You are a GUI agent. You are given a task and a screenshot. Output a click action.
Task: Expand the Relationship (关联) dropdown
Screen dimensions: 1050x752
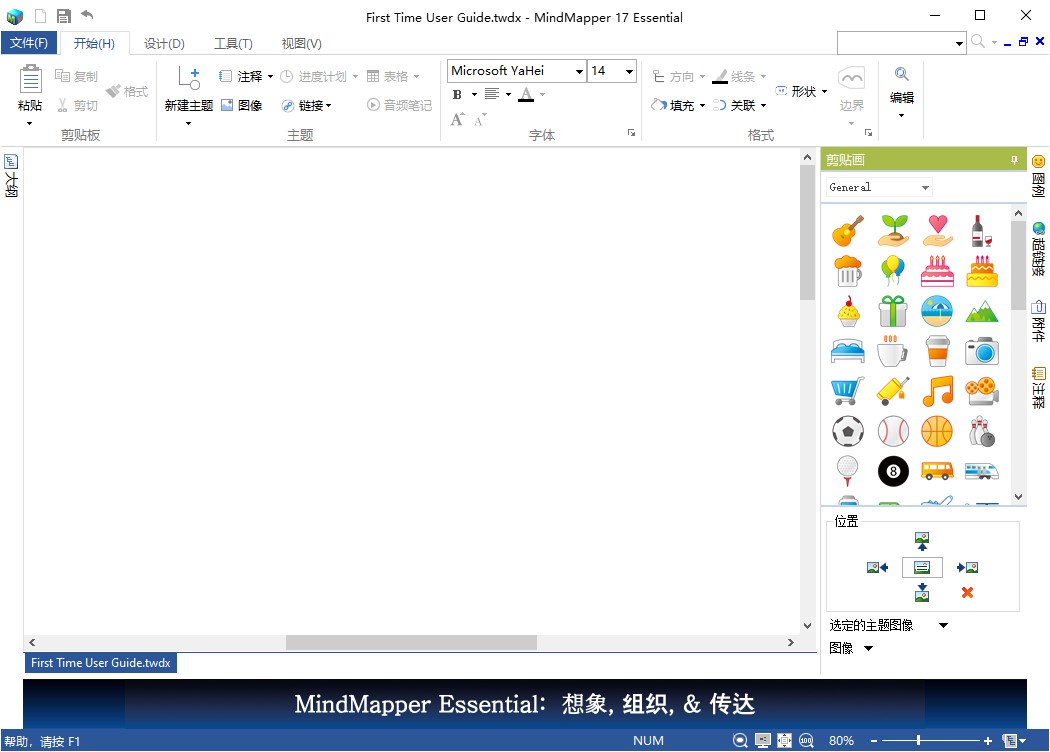point(763,106)
